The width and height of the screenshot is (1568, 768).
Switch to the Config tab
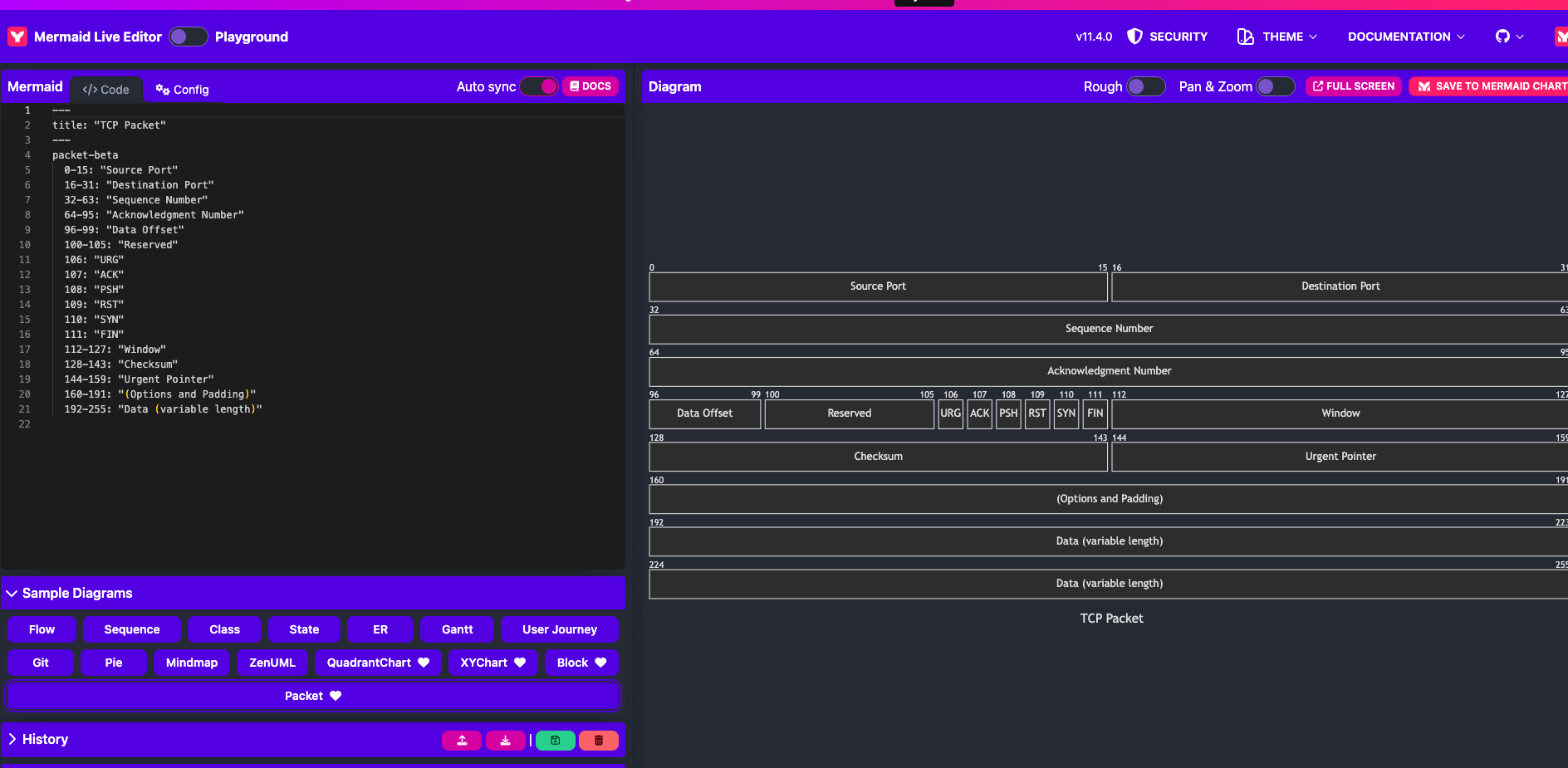(x=183, y=90)
